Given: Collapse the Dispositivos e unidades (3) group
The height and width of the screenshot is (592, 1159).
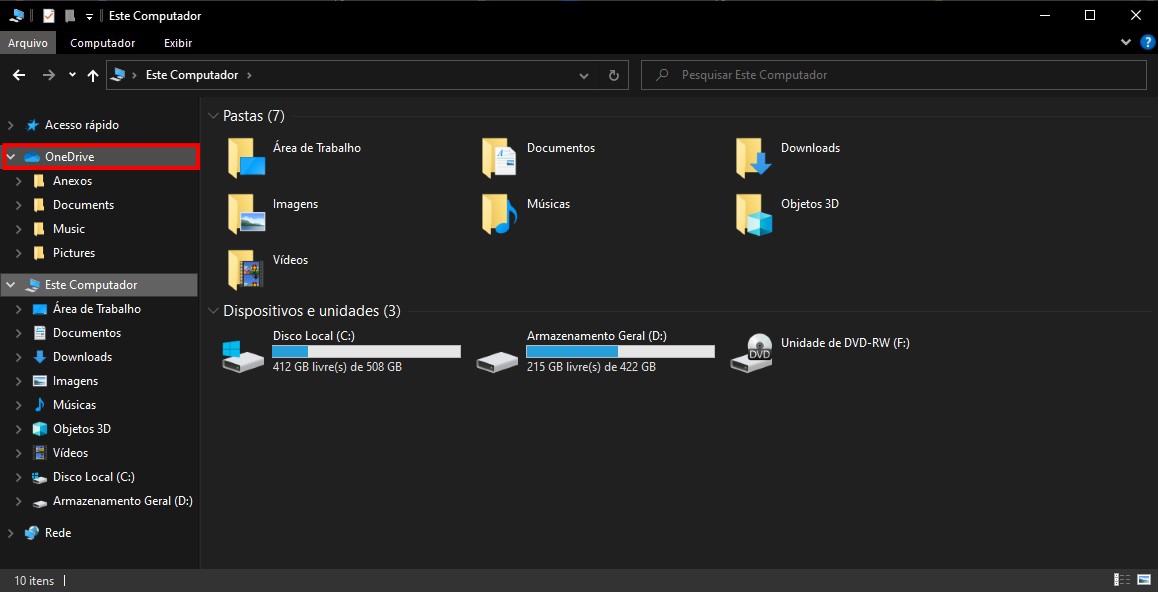Looking at the screenshot, I should pyautogui.click(x=214, y=310).
